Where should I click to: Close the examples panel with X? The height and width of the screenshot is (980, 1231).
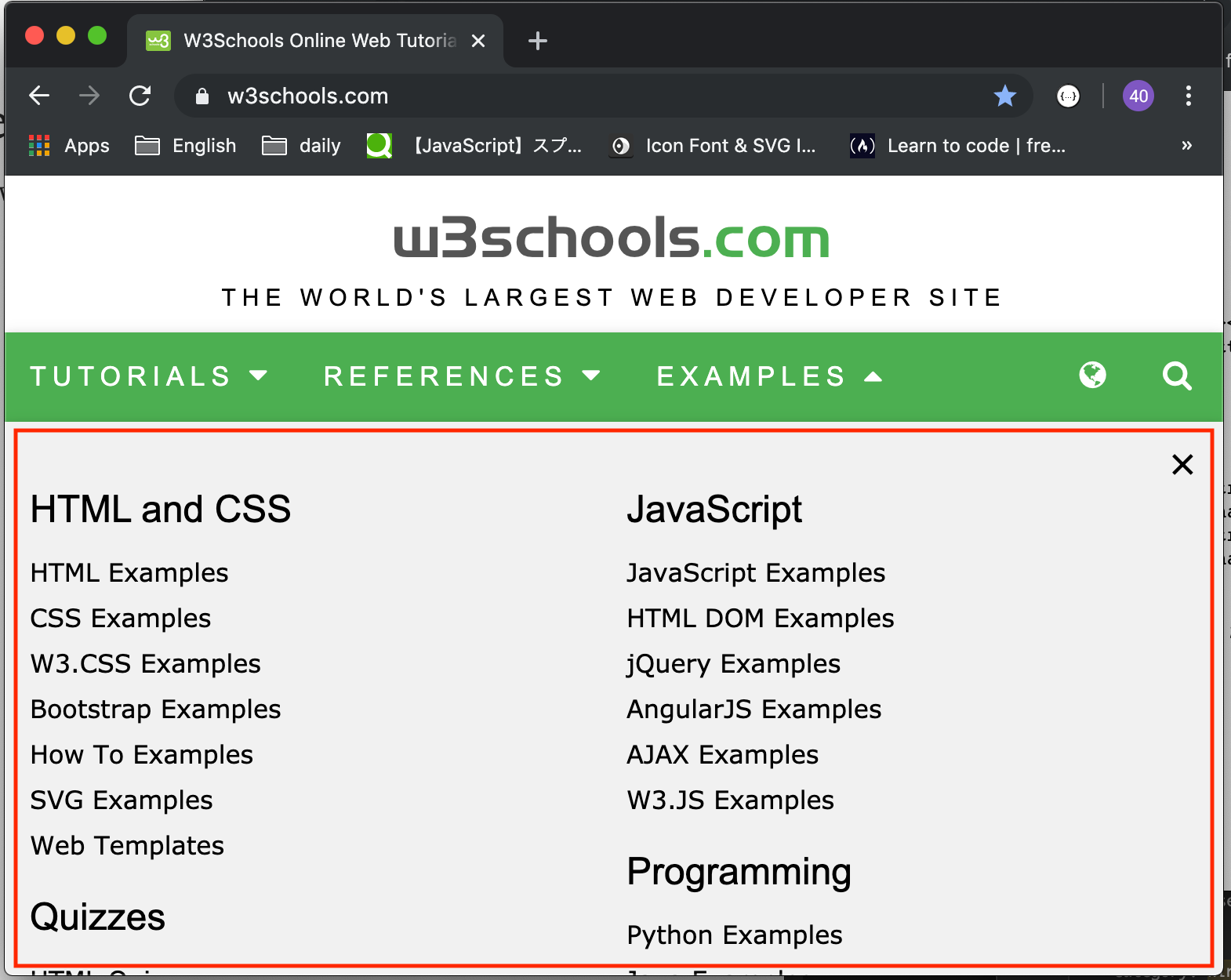(1182, 464)
